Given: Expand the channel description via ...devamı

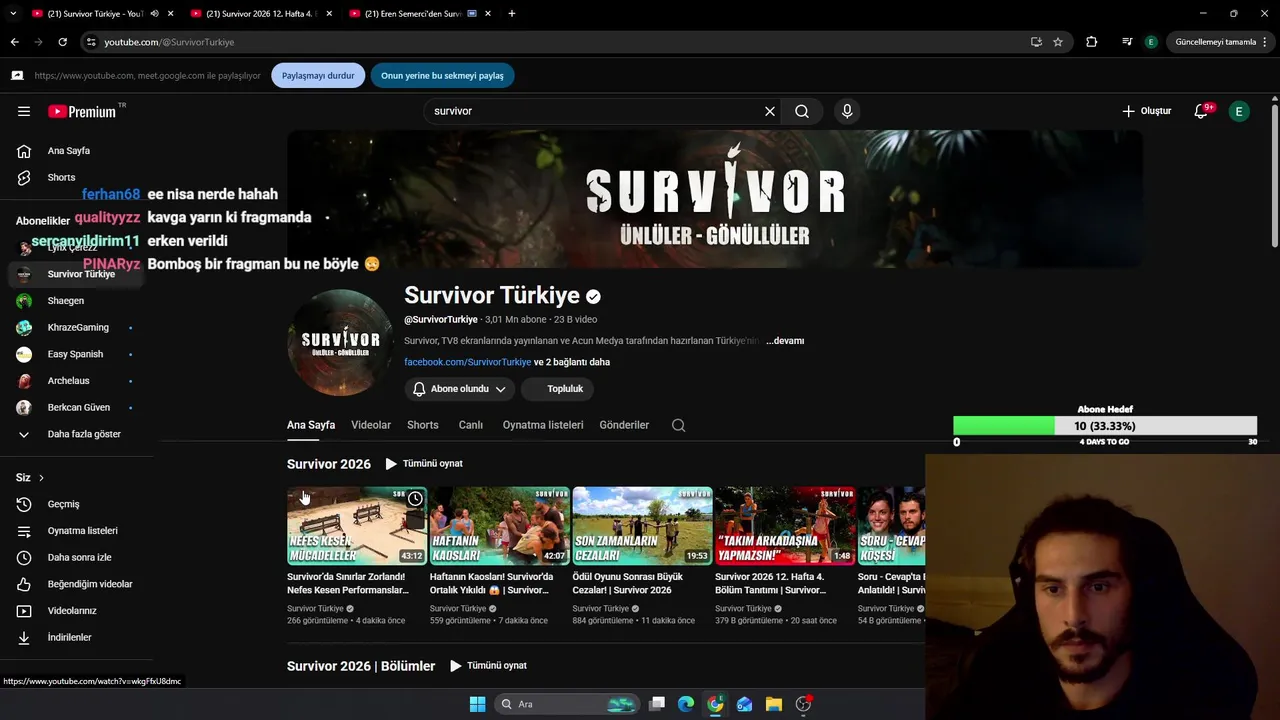Looking at the screenshot, I should [x=785, y=341].
